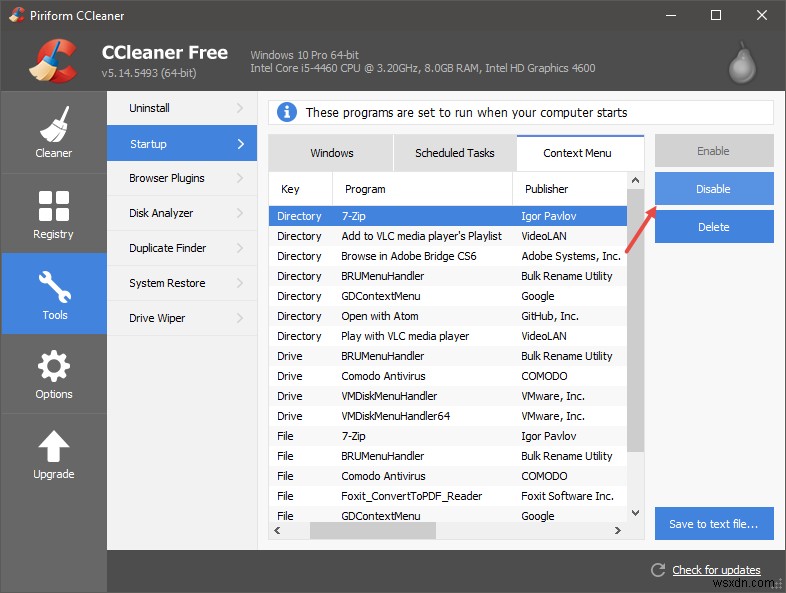Click Save to text file button
The image size is (786, 593).
pos(714,523)
